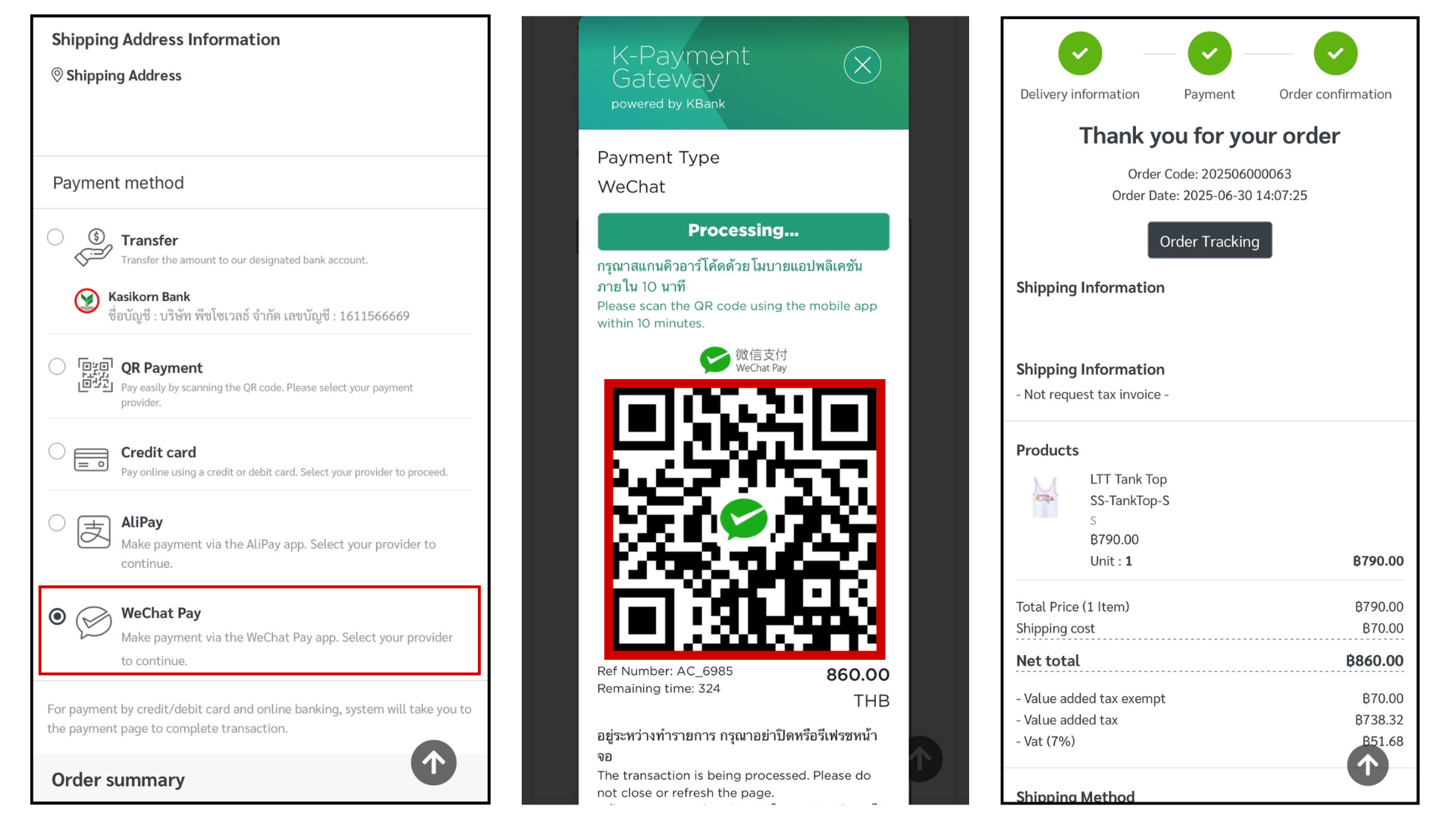The height and width of the screenshot is (819, 1456).
Task: Click the Delivery information checkmark step icon
Action: point(1080,53)
